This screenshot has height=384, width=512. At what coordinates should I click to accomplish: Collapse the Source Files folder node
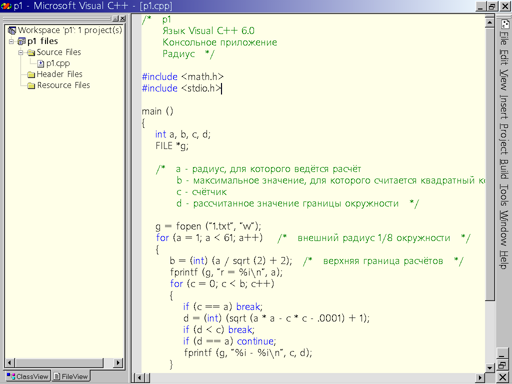pyautogui.click(x=21, y=52)
